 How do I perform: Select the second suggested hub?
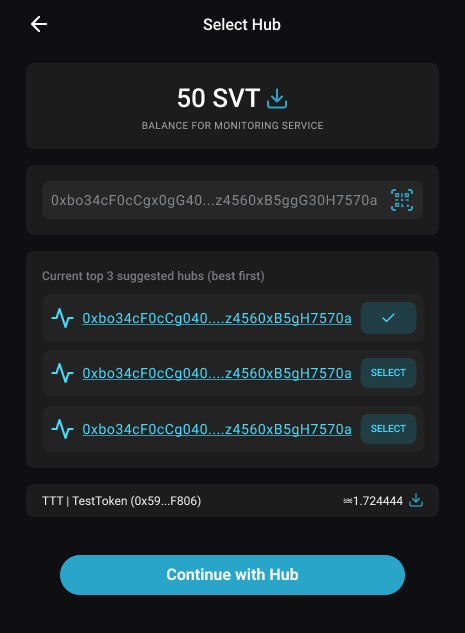[x=388, y=373]
